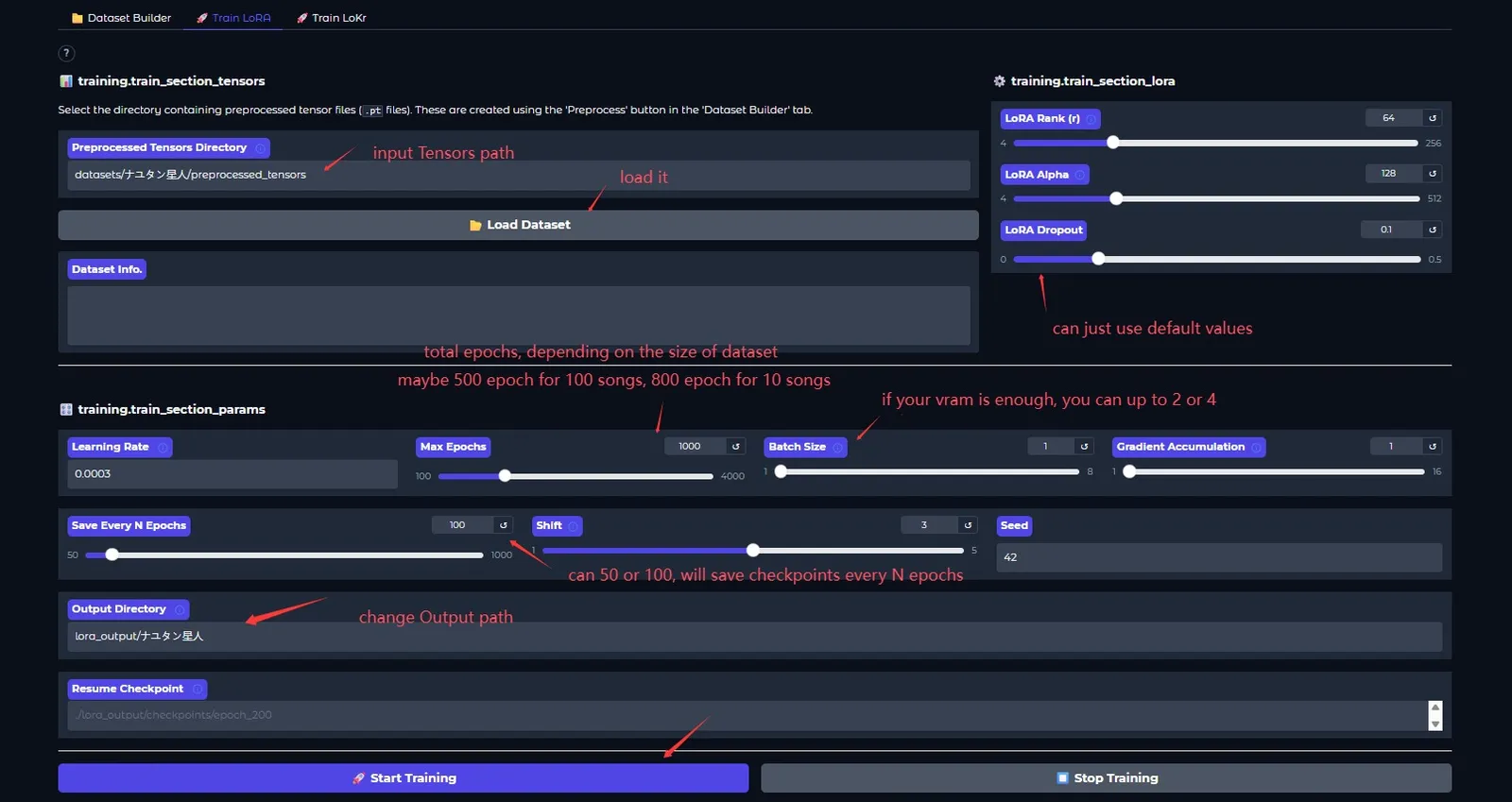Reset the Gradient Accumulation value
Viewport: 1512px width, 802px height.
pyautogui.click(x=1433, y=446)
